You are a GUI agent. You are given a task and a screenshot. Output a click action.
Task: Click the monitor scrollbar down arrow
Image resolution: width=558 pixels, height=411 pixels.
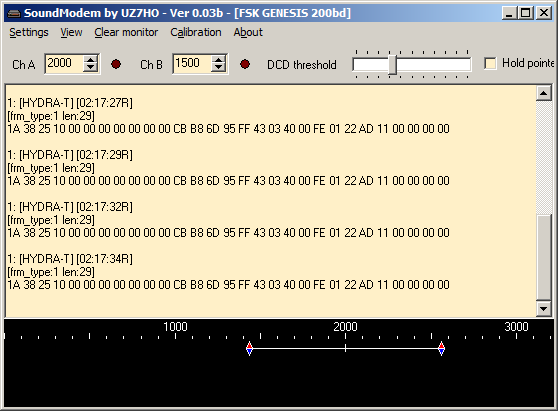point(543,309)
